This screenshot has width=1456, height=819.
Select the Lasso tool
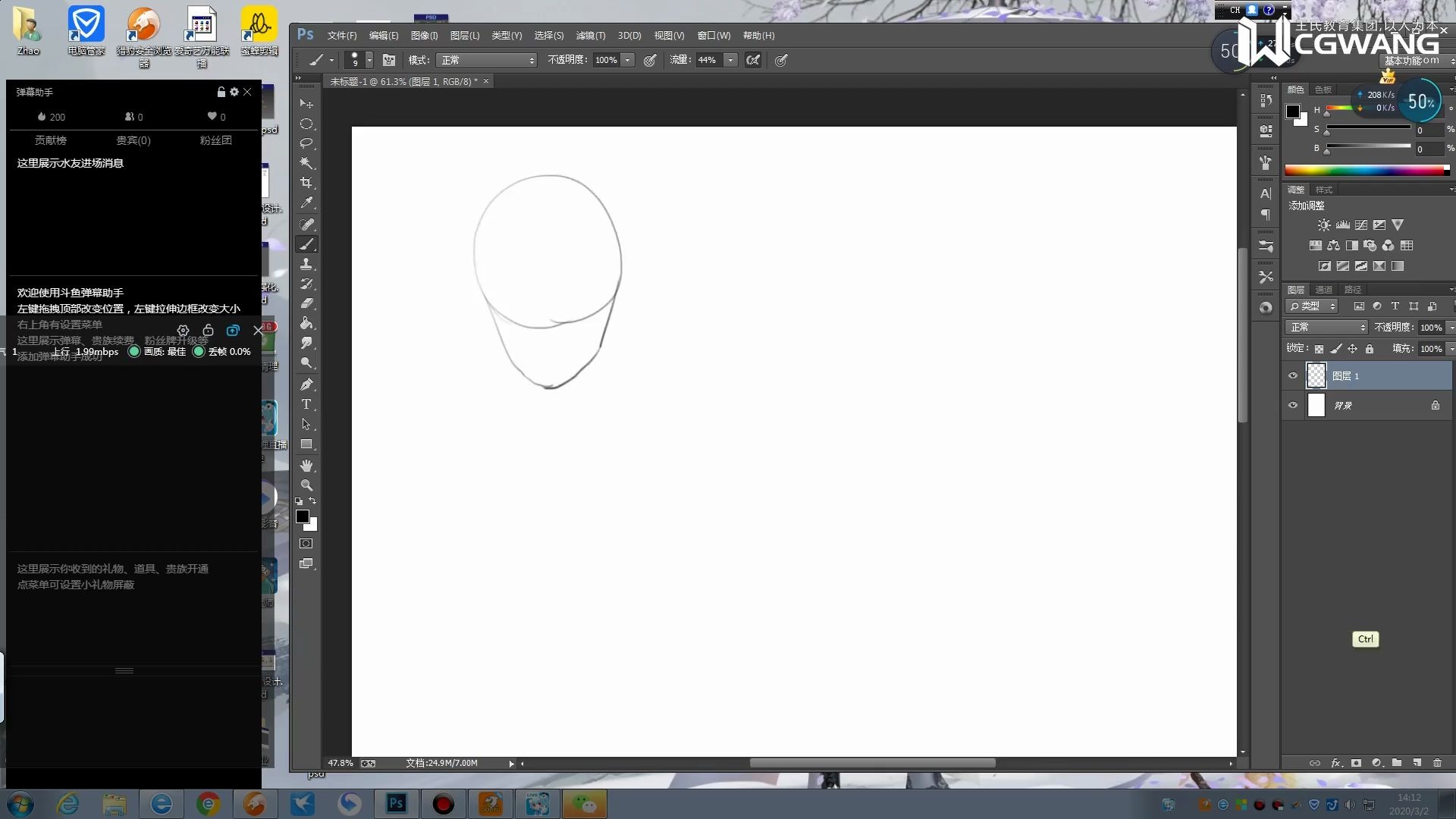306,143
